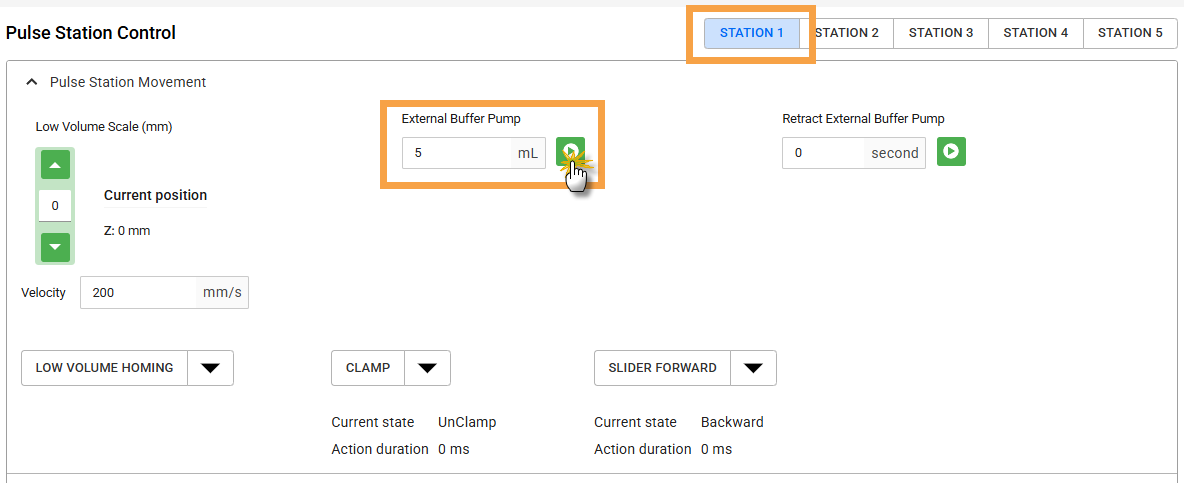Click the Low Volume Scale value box
Image resolution: width=1184 pixels, height=483 pixels.
coord(55,206)
